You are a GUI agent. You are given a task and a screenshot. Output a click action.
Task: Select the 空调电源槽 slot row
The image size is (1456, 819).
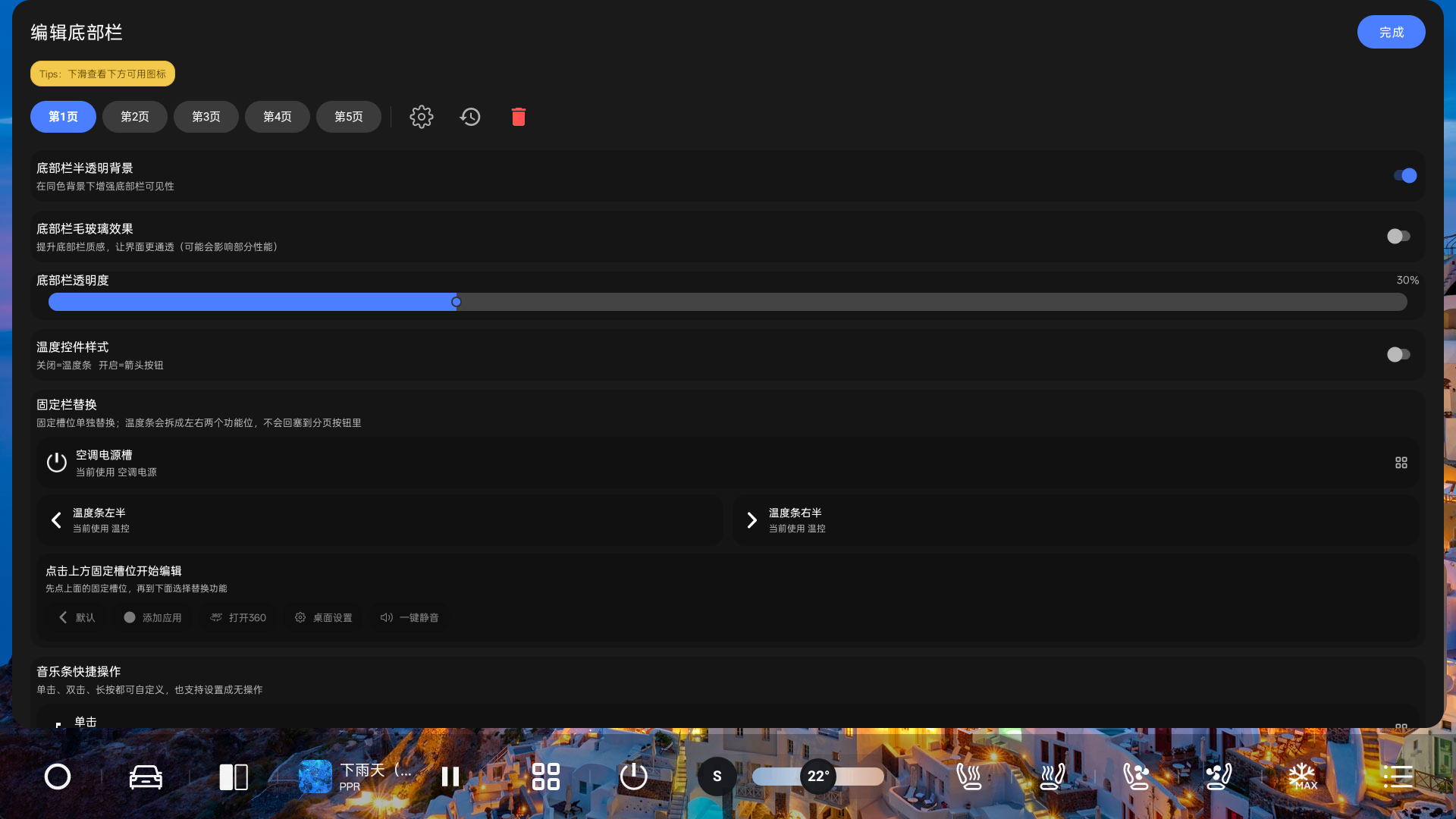[728, 463]
